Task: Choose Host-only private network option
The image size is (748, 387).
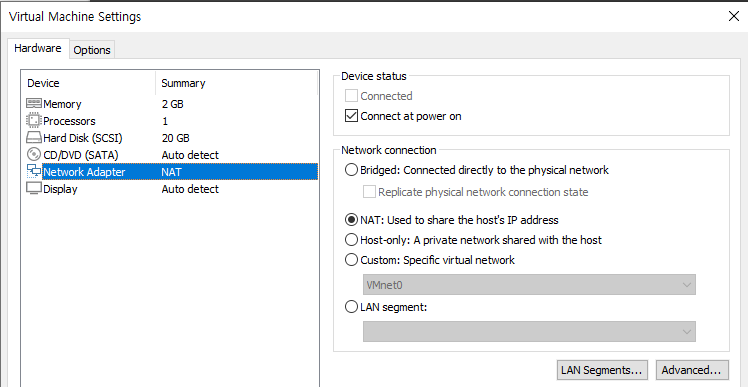Action: tap(351, 240)
